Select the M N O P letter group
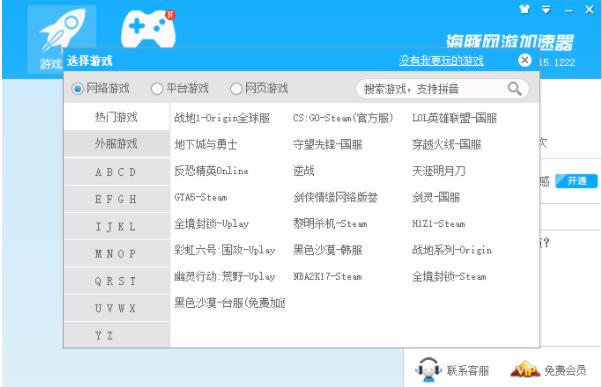602x387 pixels. click(x=116, y=254)
